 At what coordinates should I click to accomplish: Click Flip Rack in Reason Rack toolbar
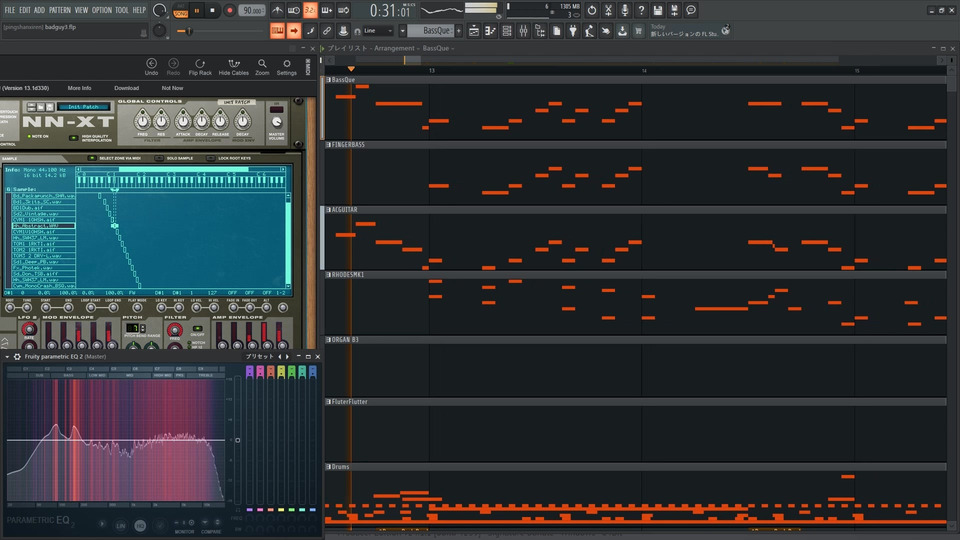(200, 67)
